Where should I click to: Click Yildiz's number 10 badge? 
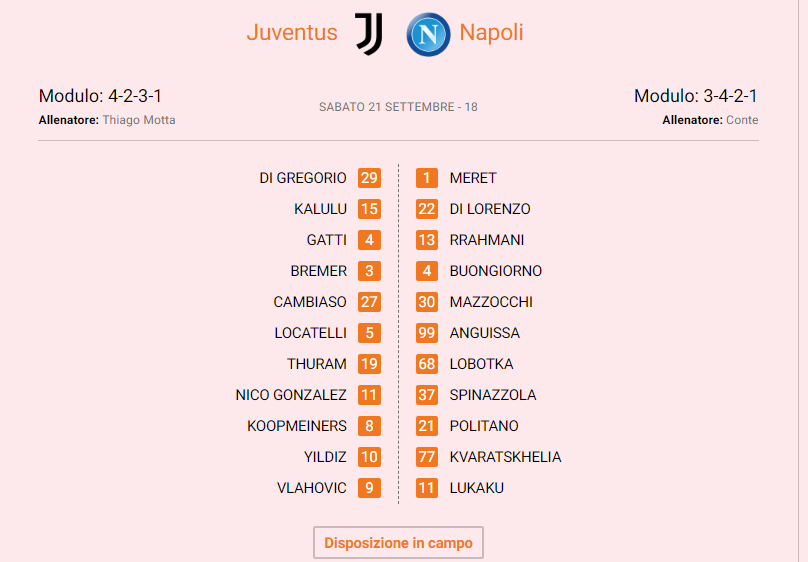(x=369, y=457)
